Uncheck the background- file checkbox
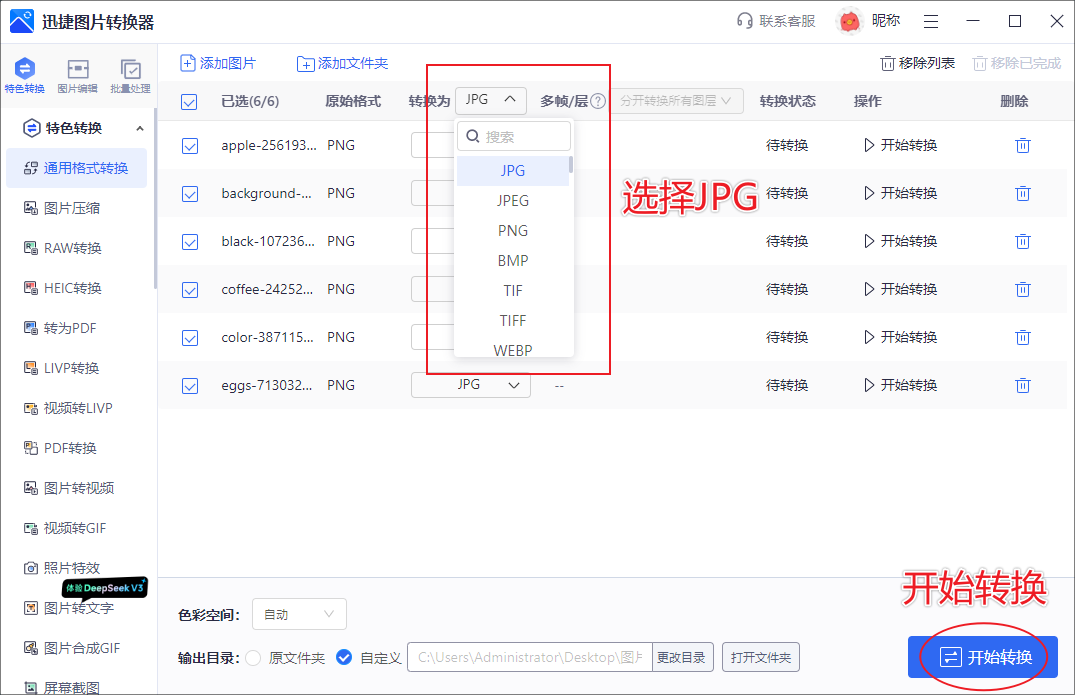Viewport: 1075px width, 695px height. click(190, 194)
